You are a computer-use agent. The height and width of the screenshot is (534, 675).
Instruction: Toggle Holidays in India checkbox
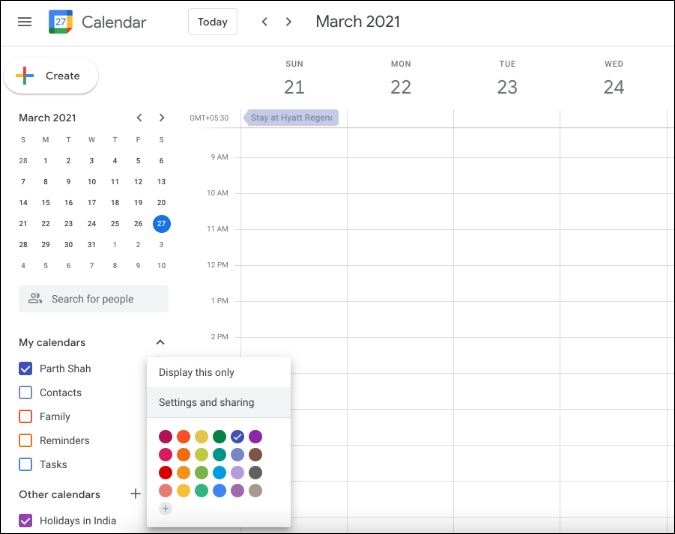pyautogui.click(x=25, y=520)
